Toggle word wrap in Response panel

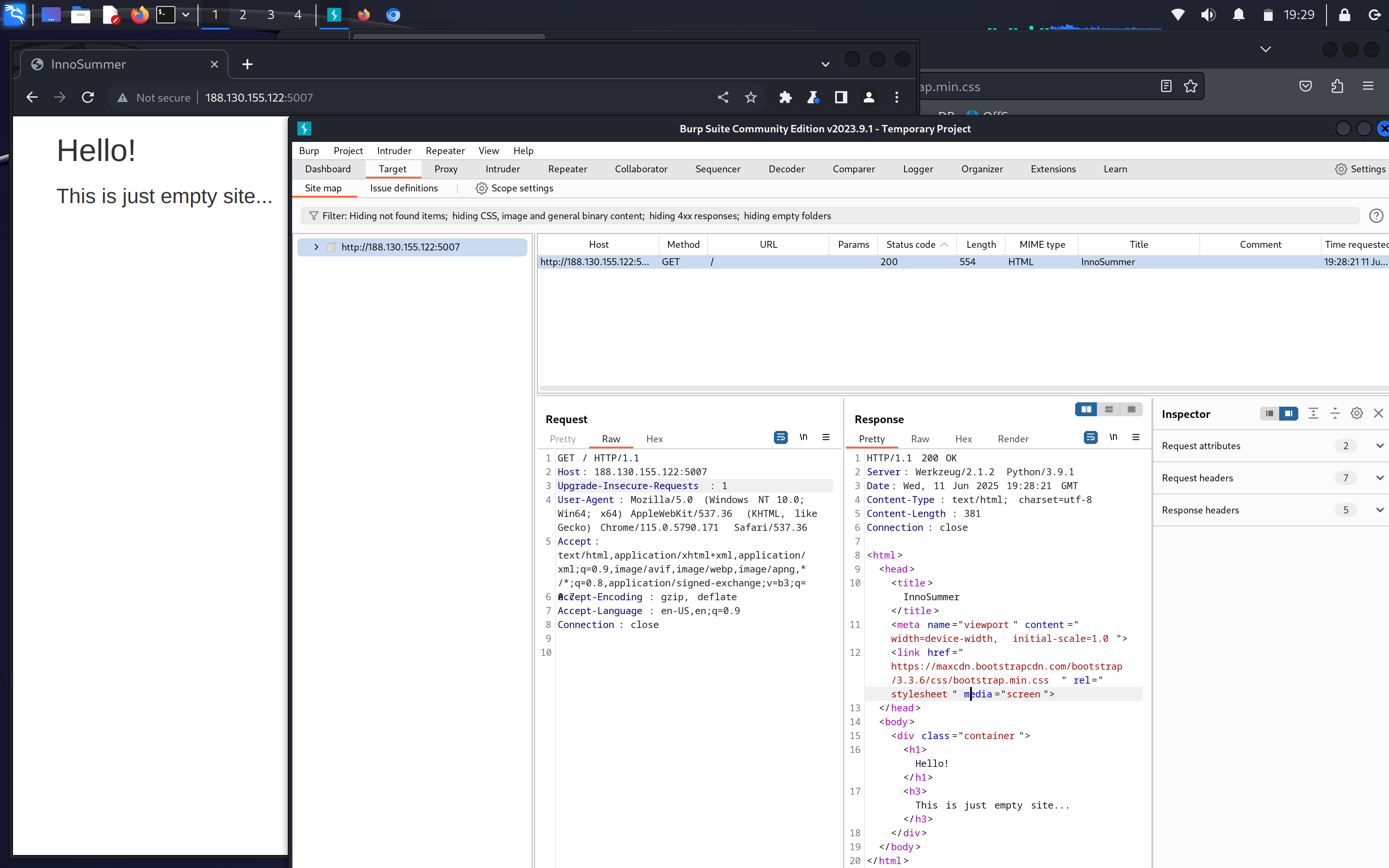click(1090, 437)
